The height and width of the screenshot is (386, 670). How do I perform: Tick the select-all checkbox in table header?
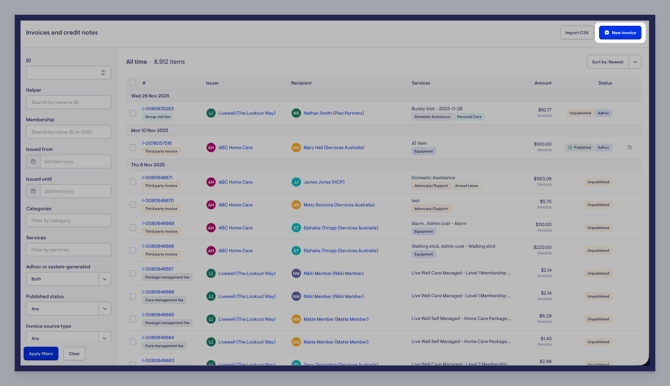tap(133, 83)
